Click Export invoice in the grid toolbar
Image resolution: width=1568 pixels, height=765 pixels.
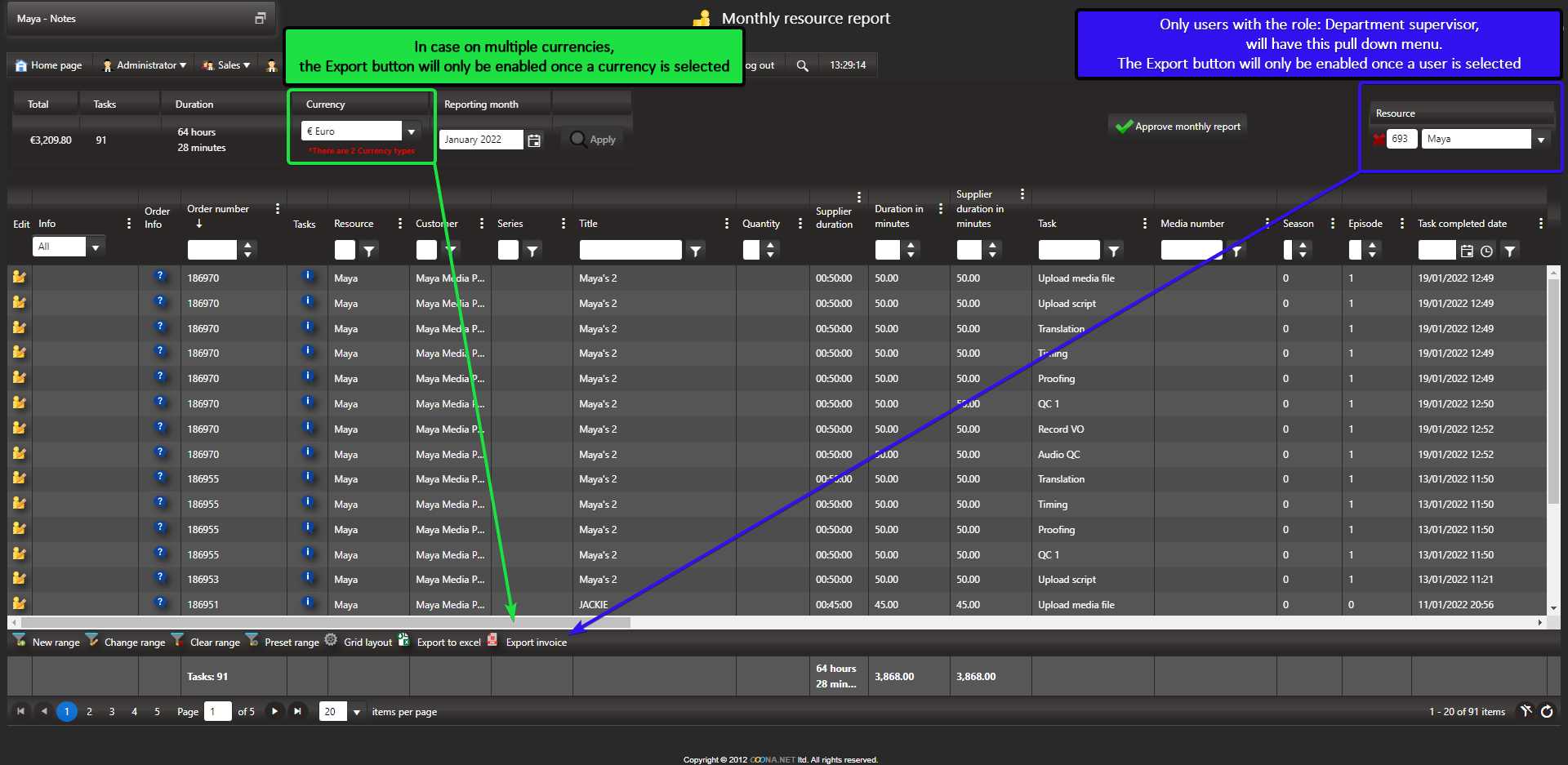(x=536, y=643)
